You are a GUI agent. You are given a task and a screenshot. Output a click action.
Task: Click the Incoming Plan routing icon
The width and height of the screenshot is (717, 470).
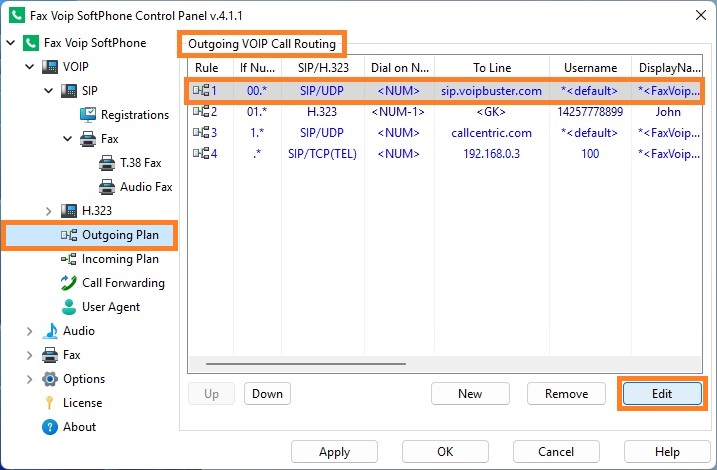(69, 259)
